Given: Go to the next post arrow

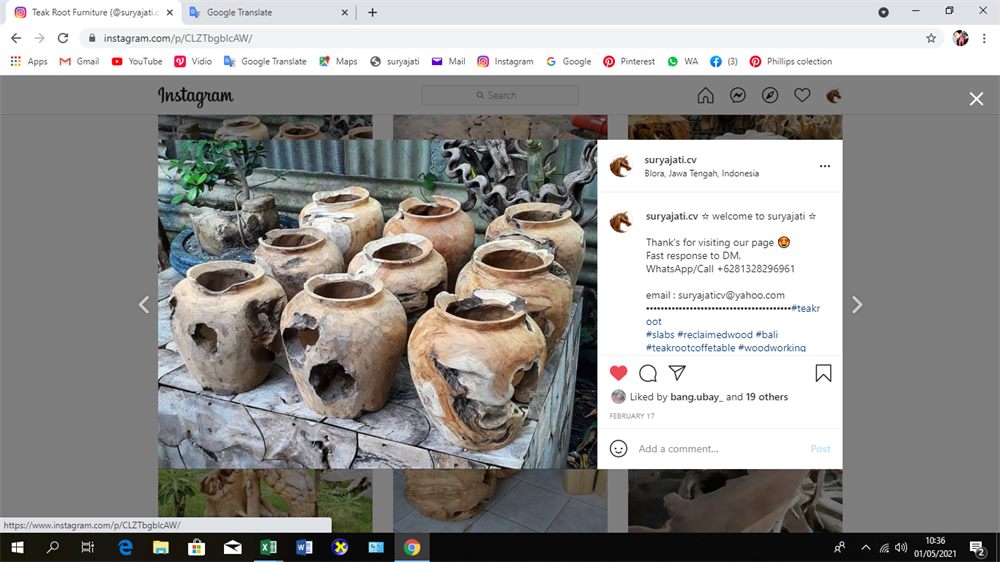Looking at the screenshot, I should pyautogui.click(x=857, y=305).
